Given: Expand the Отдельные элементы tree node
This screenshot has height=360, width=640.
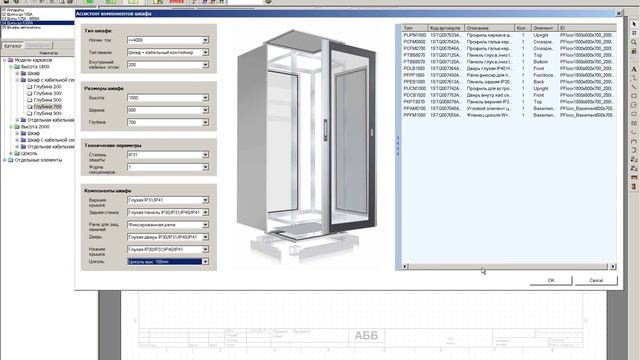Looking at the screenshot, I should pyautogui.click(x=4, y=160).
